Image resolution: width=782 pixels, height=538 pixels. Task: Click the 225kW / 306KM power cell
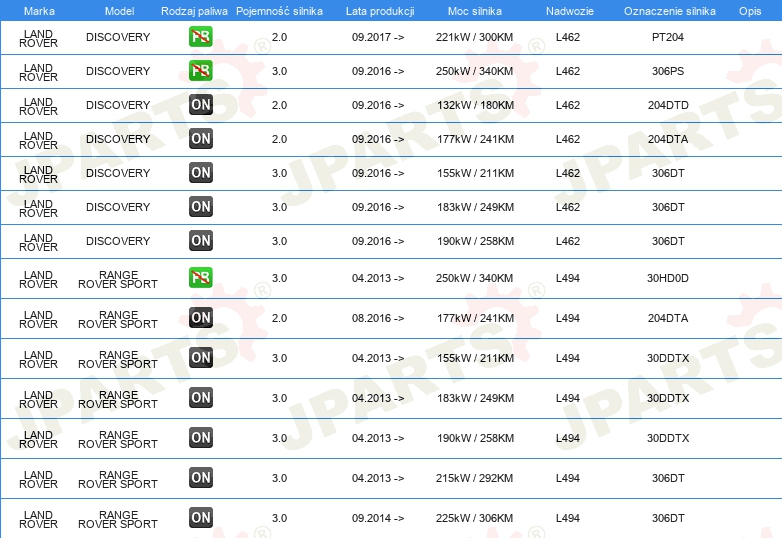[474, 518]
